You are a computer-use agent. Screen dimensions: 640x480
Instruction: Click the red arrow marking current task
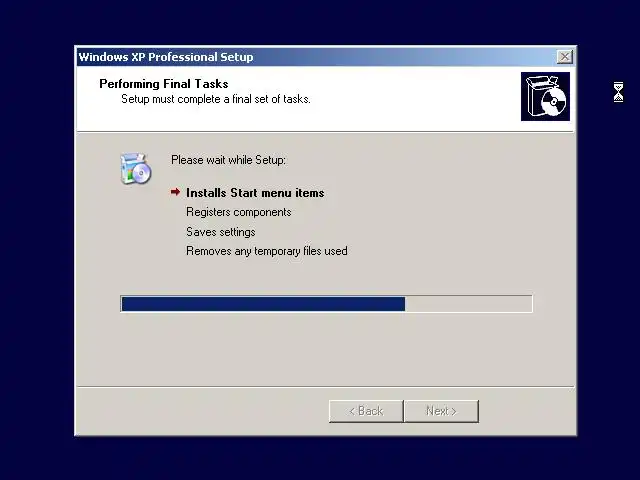176,192
